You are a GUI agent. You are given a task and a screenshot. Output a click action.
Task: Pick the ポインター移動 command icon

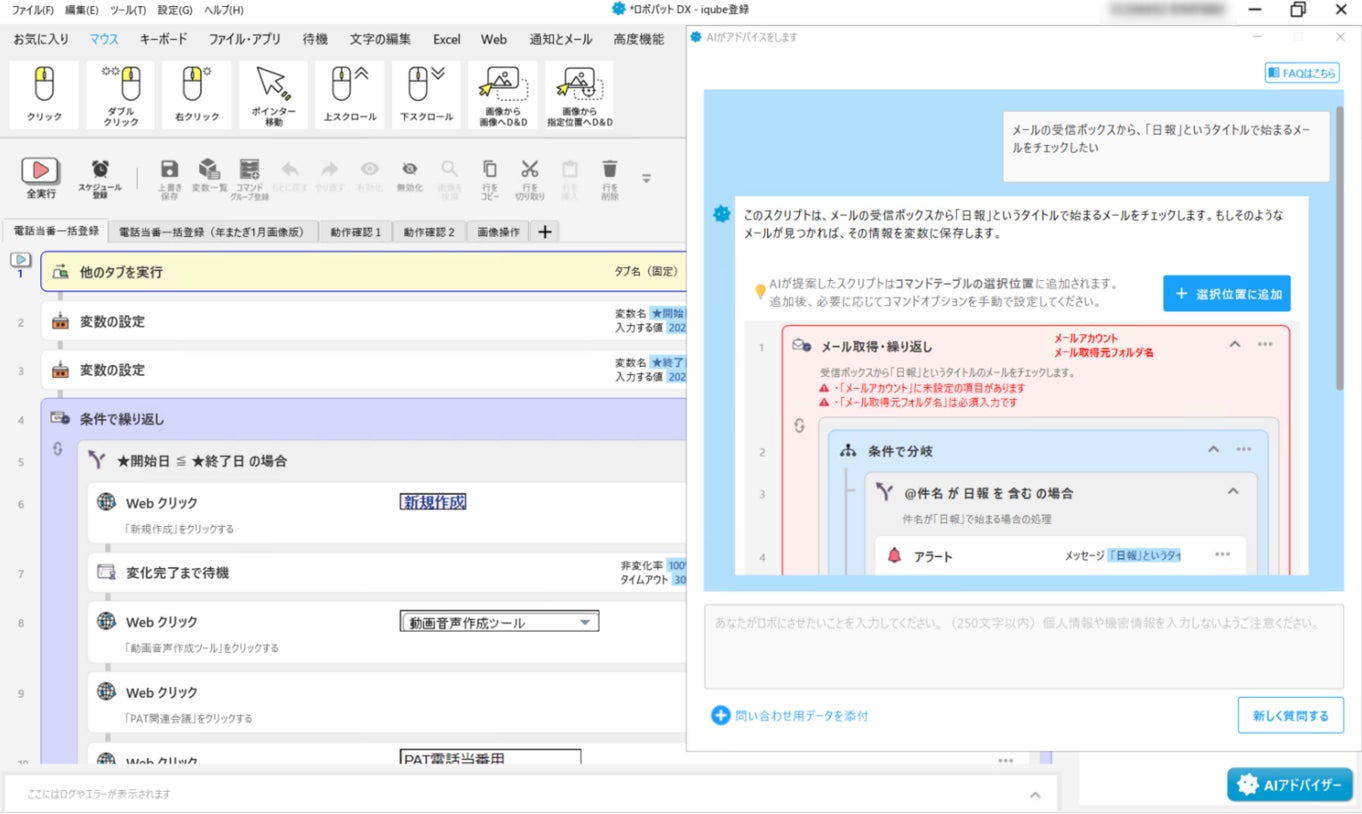[x=273, y=95]
